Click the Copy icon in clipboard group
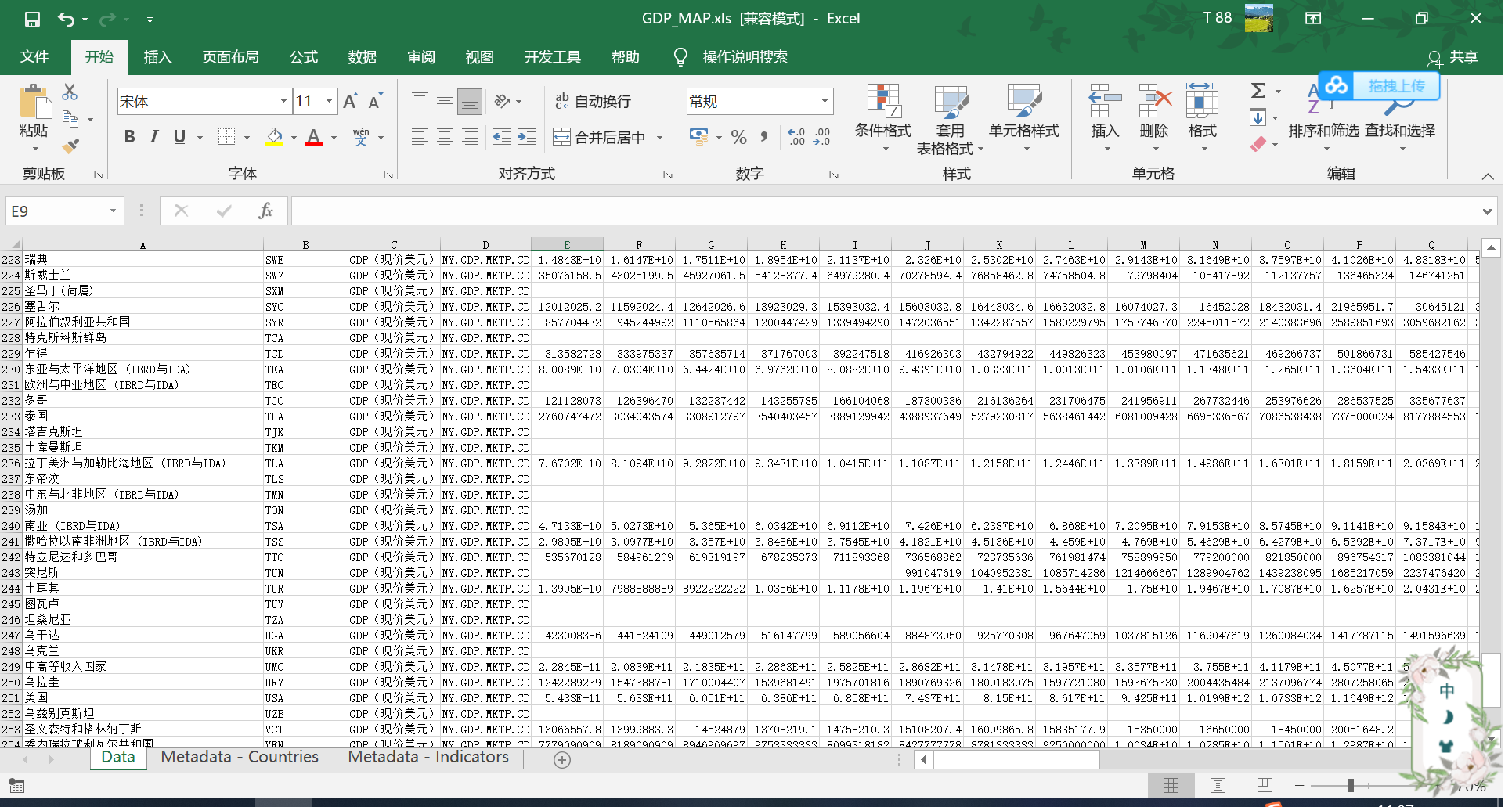Viewport: 1512px width, 807px height. (70, 119)
